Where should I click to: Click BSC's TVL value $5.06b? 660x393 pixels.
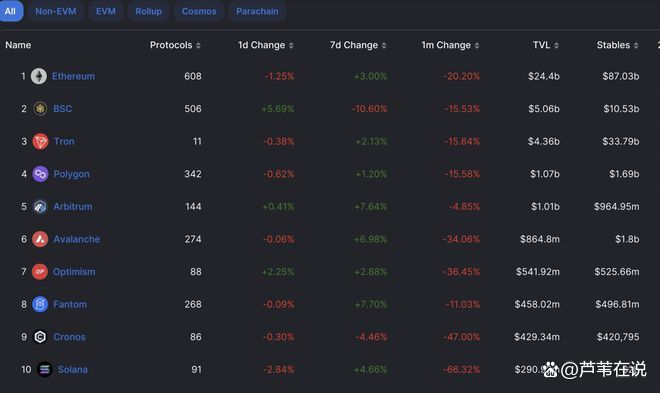coord(544,109)
